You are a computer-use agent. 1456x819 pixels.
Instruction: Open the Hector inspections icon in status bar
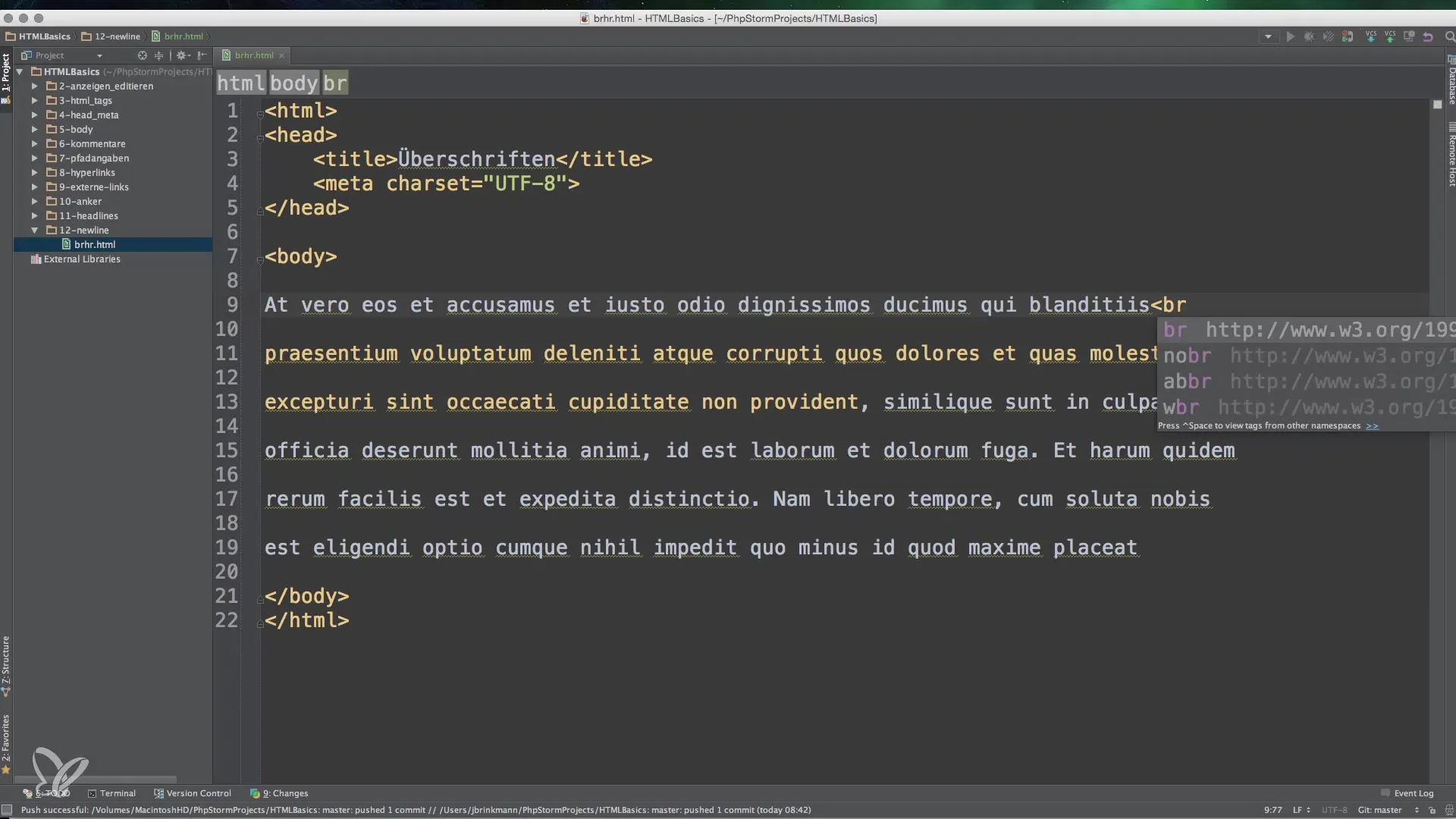pyautogui.click(x=1448, y=810)
